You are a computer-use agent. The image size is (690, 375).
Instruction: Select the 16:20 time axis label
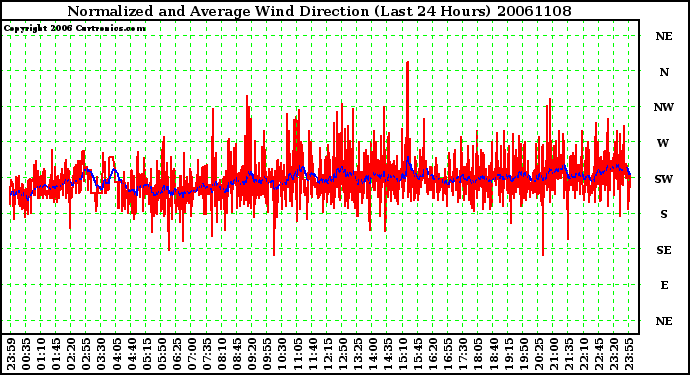coord(432,354)
